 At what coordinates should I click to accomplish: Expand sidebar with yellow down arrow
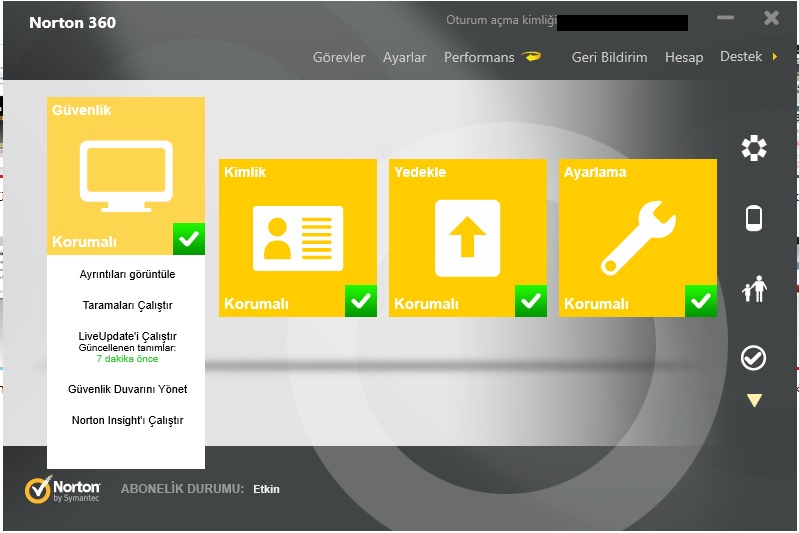click(754, 400)
